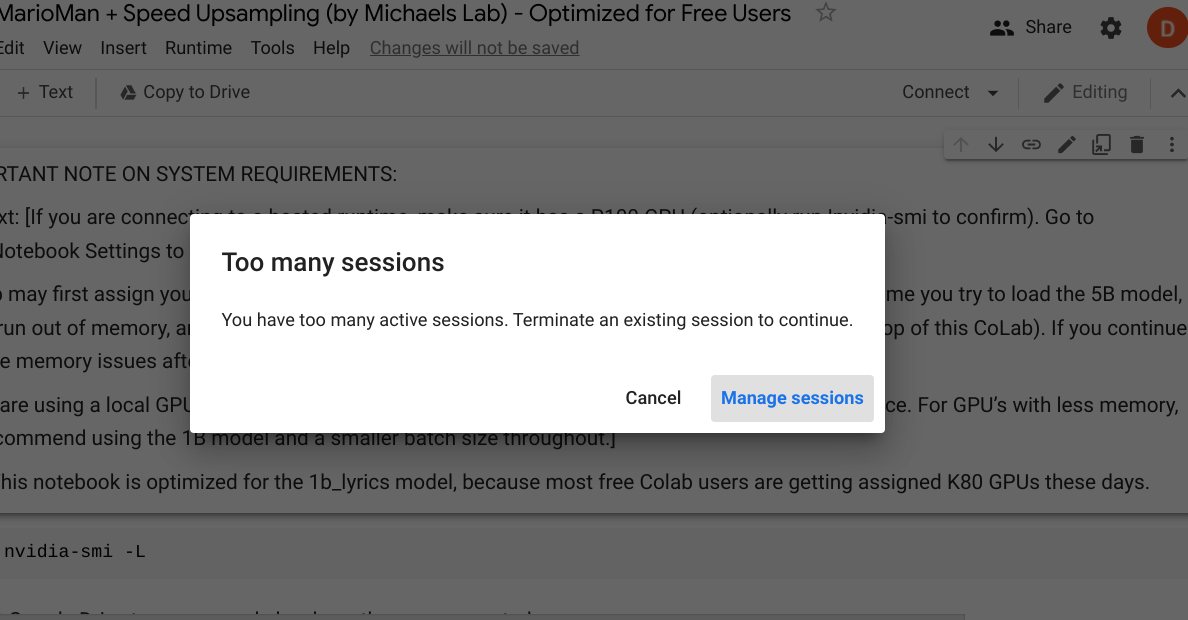Click the Changes will not be saved link
This screenshot has width=1188, height=620.
click(474, 47)
